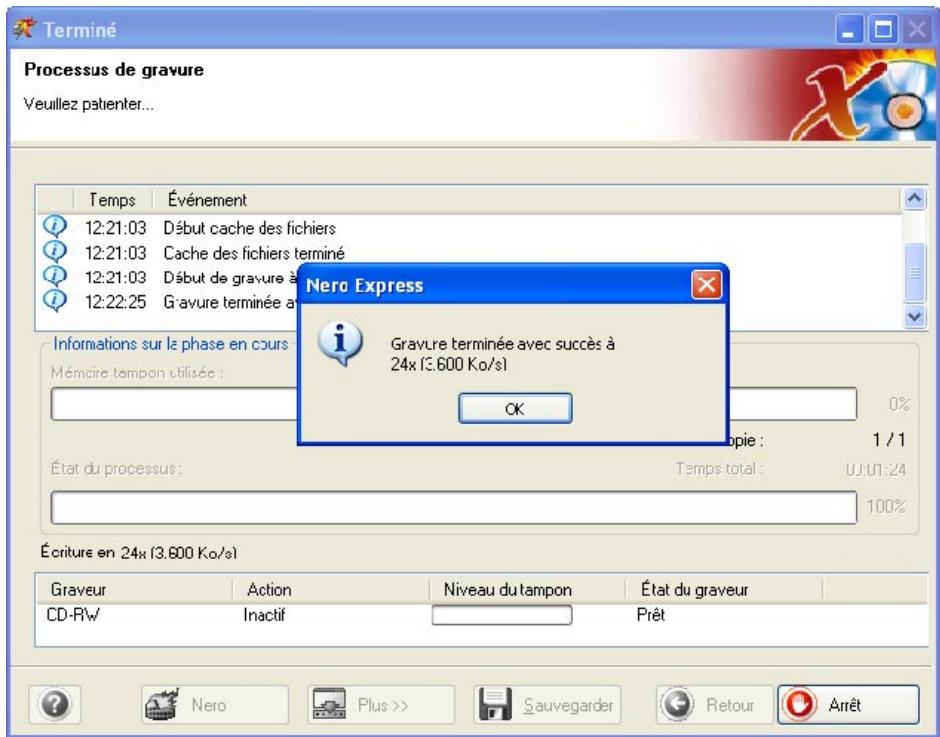Click info icon of the 'Début de gravure' row
This screenshot has height=737, width=940.
55,276
